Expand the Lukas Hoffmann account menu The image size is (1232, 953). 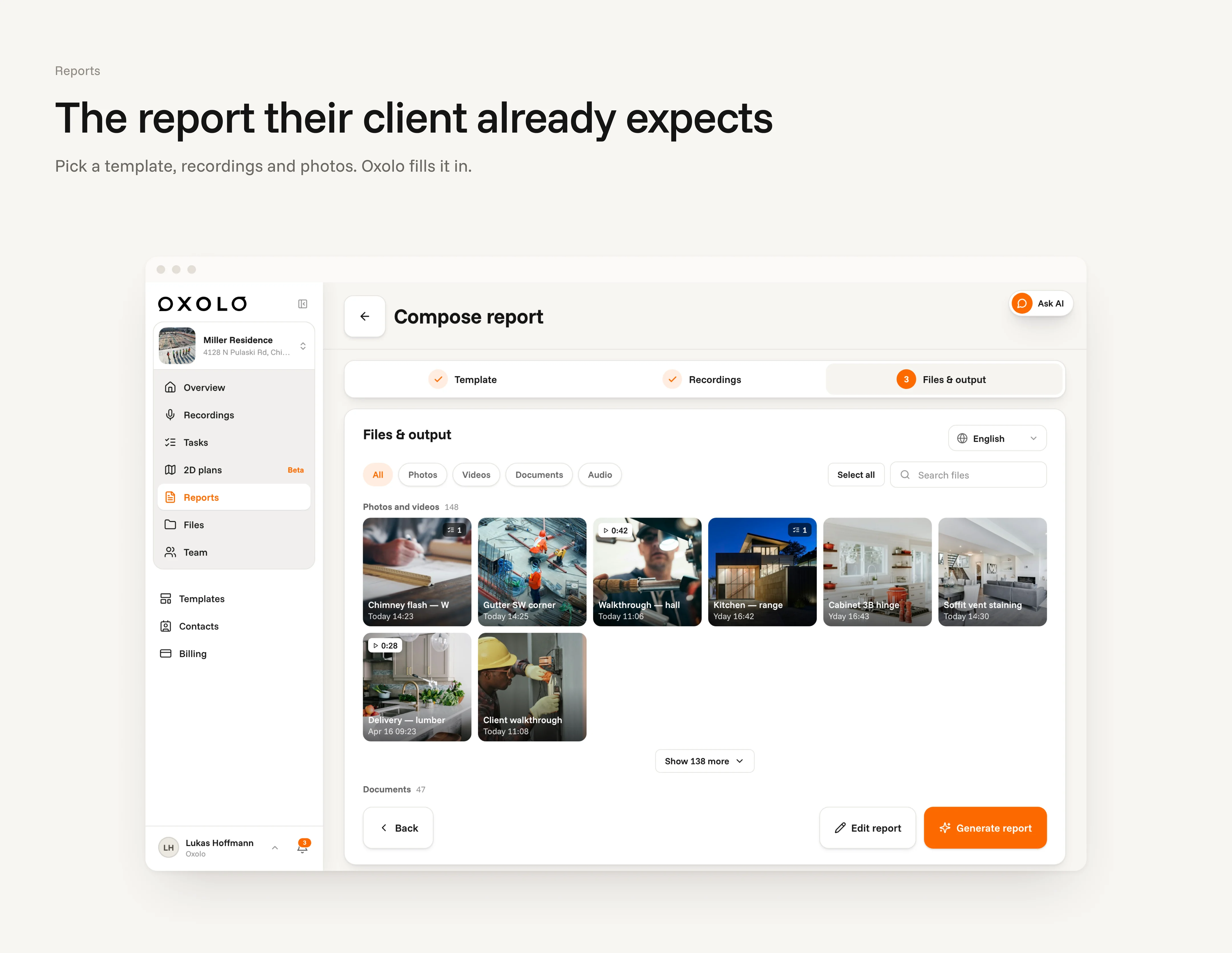coord(219,847)
